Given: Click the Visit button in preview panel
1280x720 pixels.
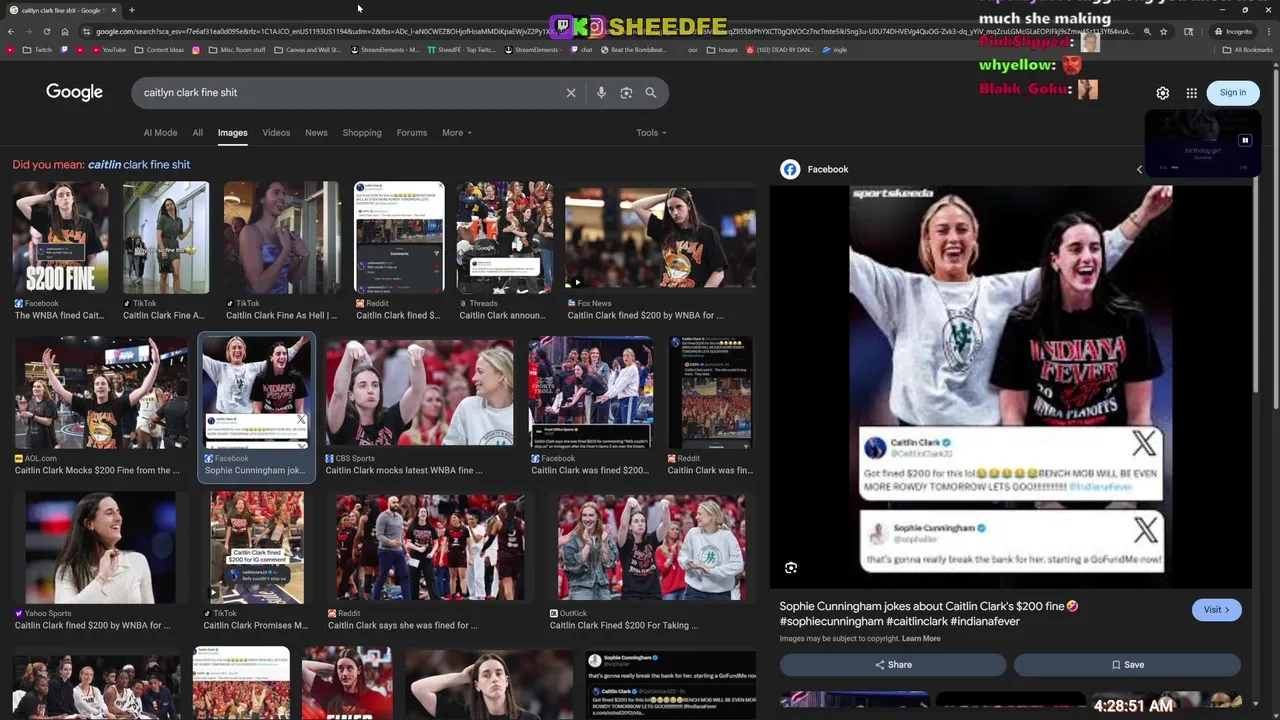Looking at the screenshot, I should [x=1217, y=610].
